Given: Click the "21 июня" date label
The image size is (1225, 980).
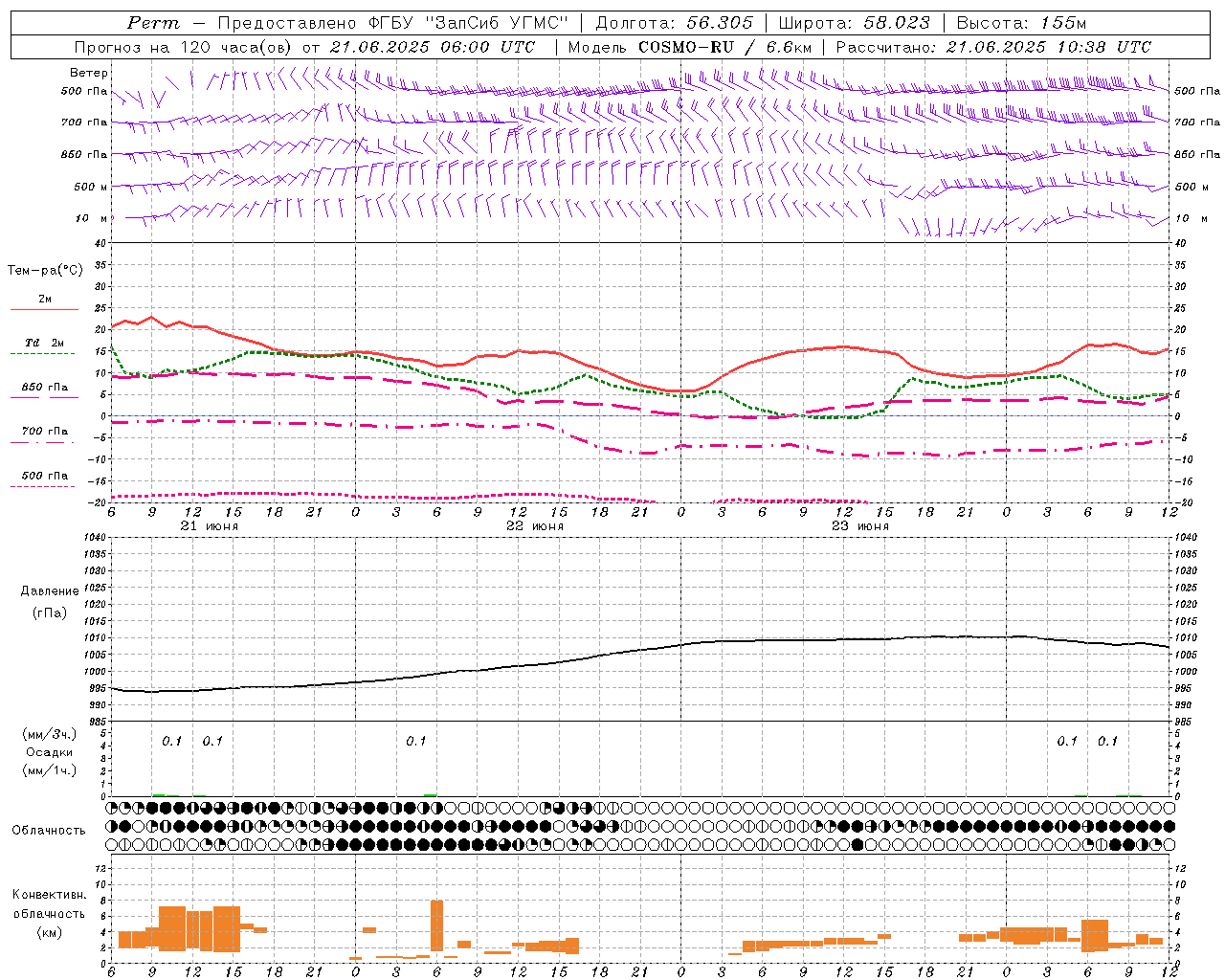Looking at the screenshot, I should [x=210, y=526].
